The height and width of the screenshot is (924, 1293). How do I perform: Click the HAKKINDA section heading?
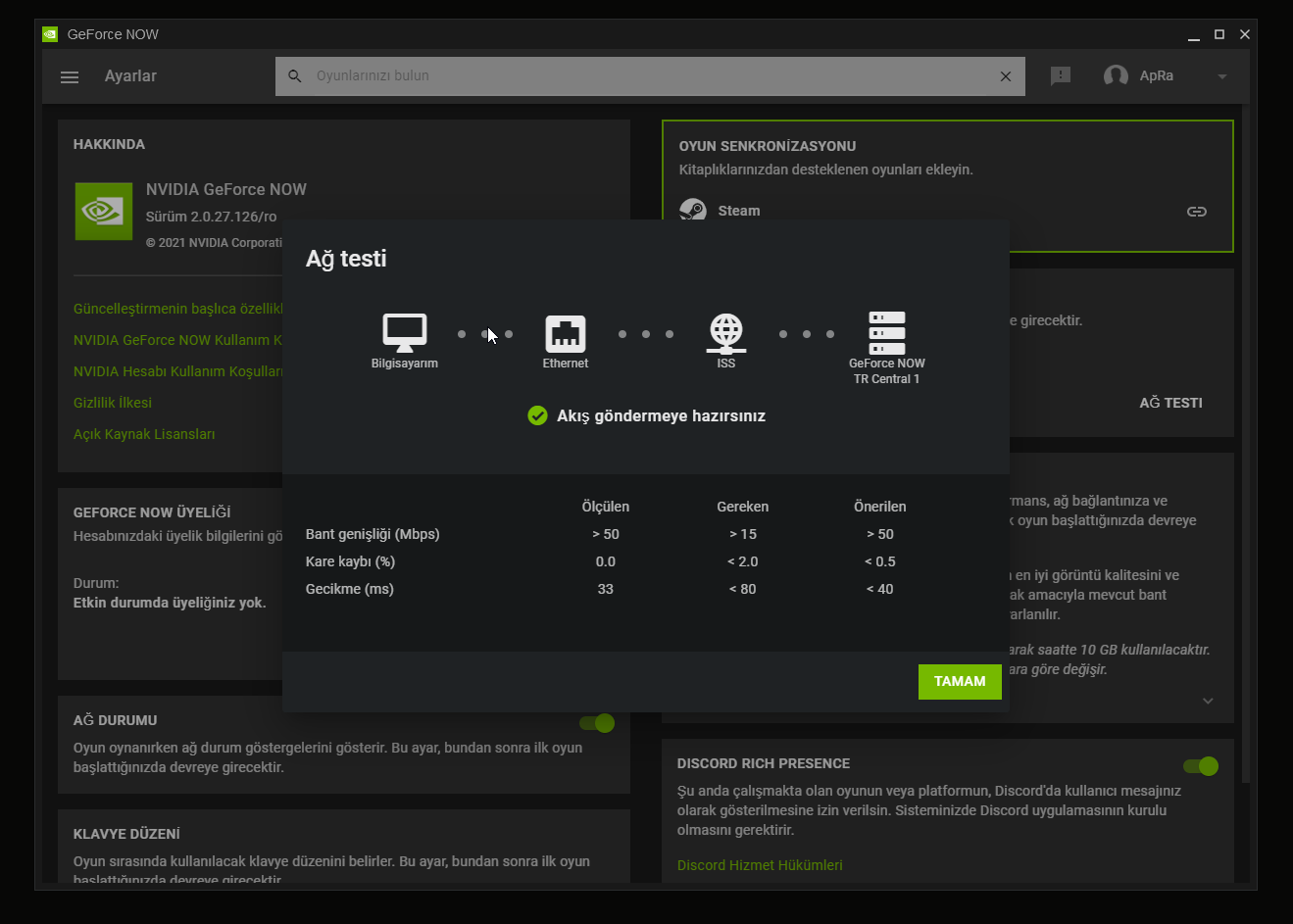coord(109,144)
